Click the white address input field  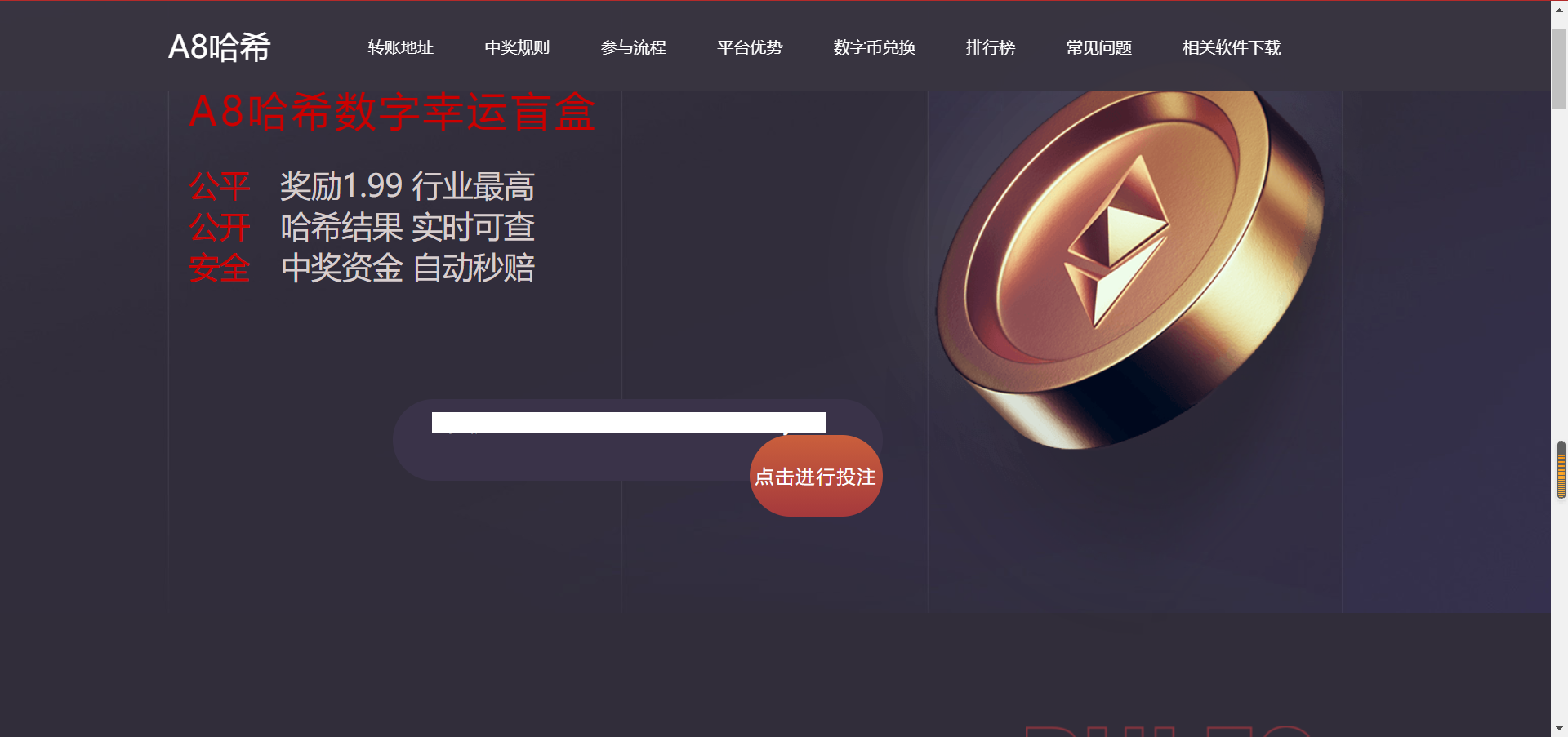(629, 422)
